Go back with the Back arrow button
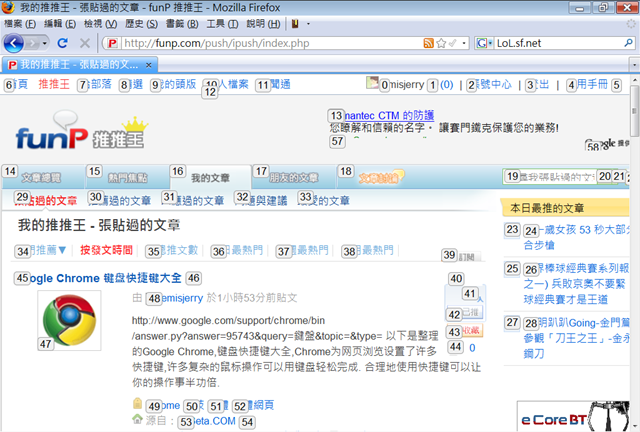640x432 pixels. pos(13,43)
